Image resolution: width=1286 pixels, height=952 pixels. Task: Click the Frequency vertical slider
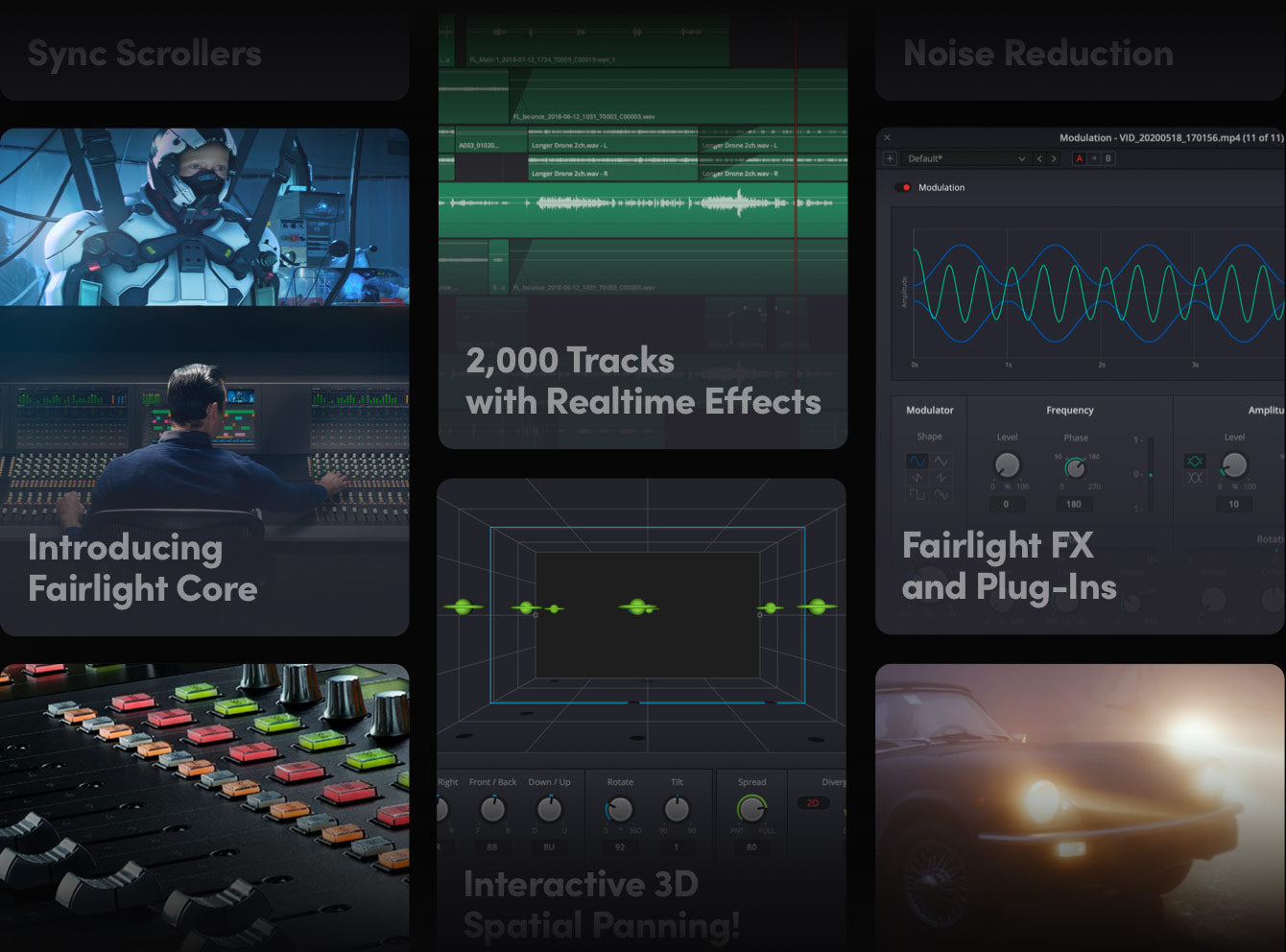(x=1151, y=474)
